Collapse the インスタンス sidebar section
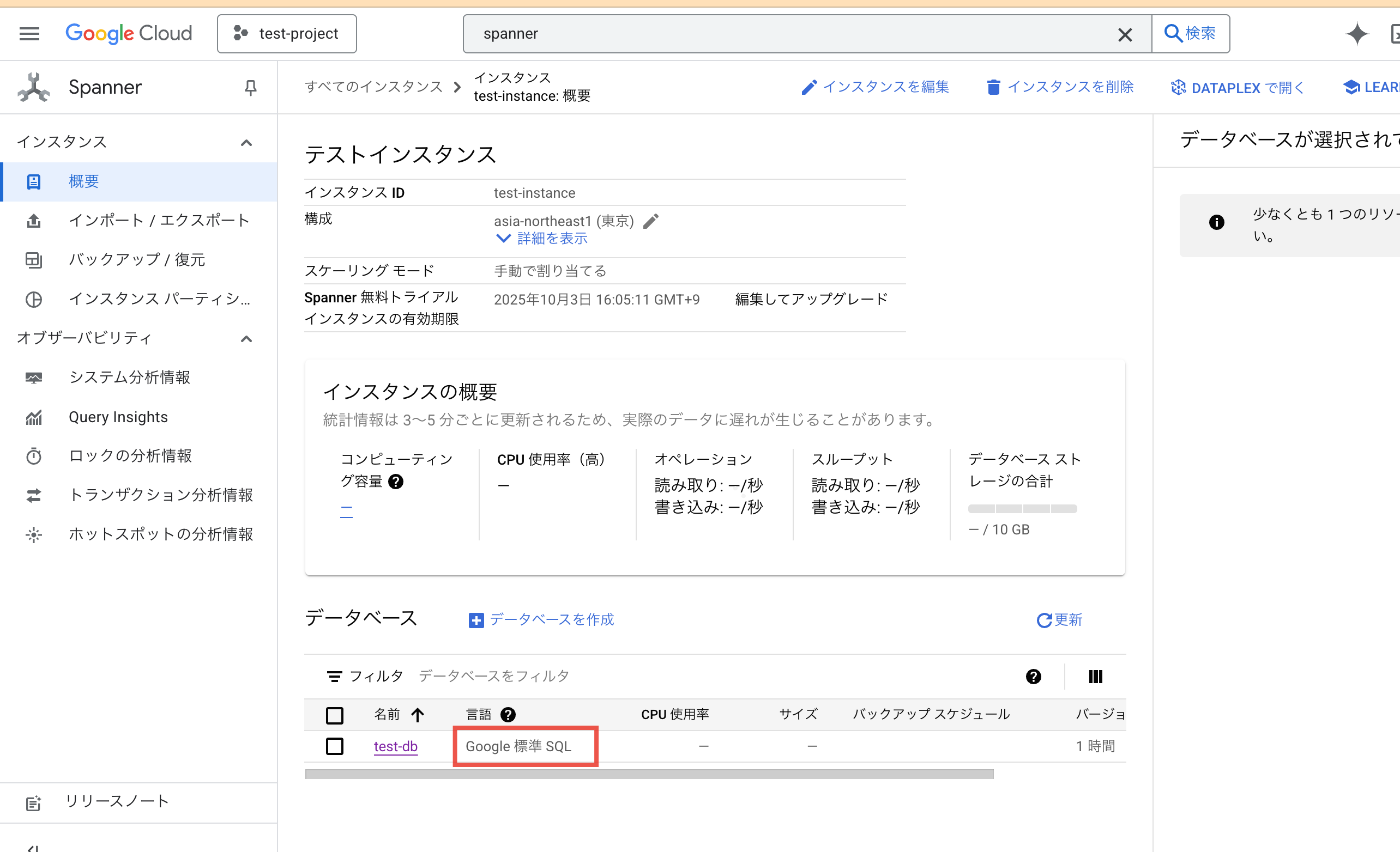This screenshot has height=852, width=1400. click(246, 143)
